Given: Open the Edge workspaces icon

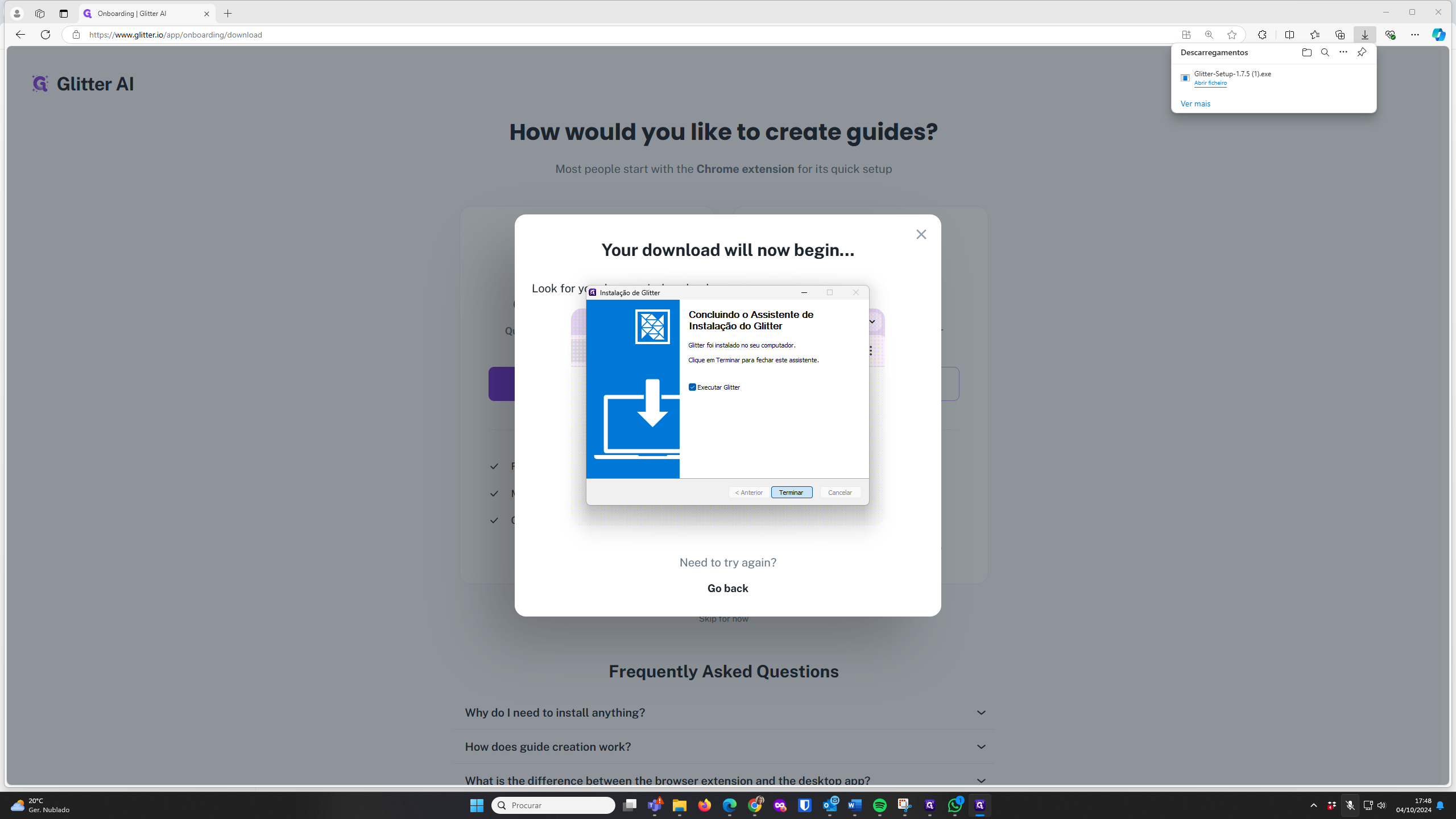Looking at the screenshot, I should [40, 14].
